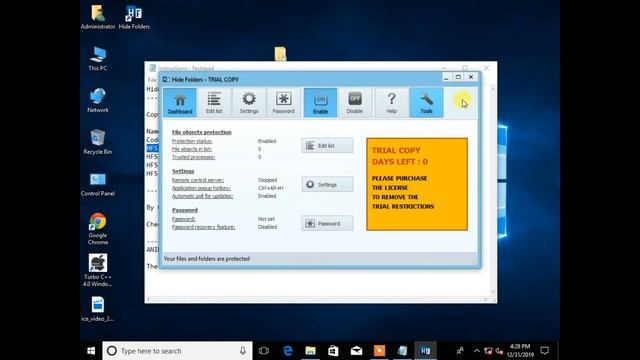Screen dimensions: 640x360
Task: Open the Tools wrench icon
Action: (426, 102)
